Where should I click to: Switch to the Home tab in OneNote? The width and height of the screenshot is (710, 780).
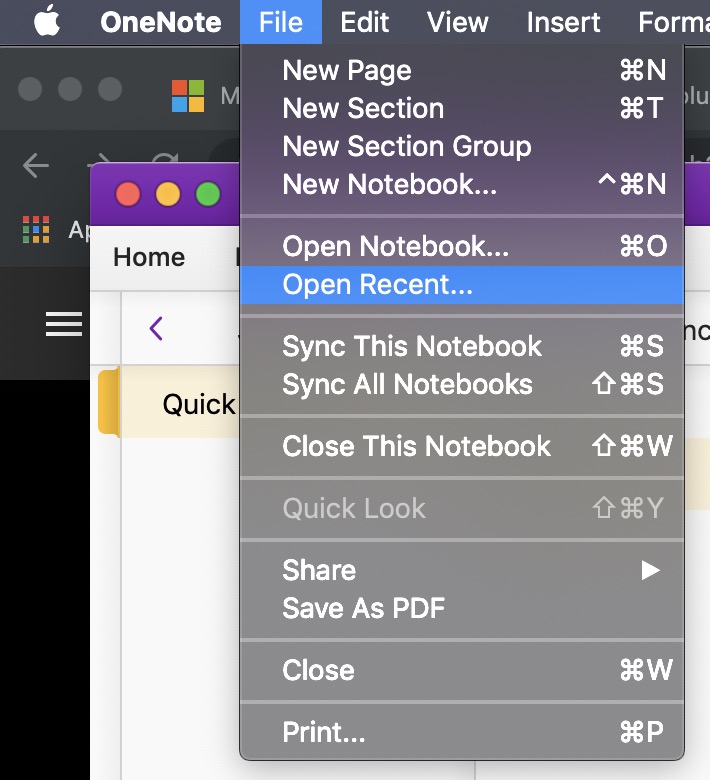pos(149,257)
